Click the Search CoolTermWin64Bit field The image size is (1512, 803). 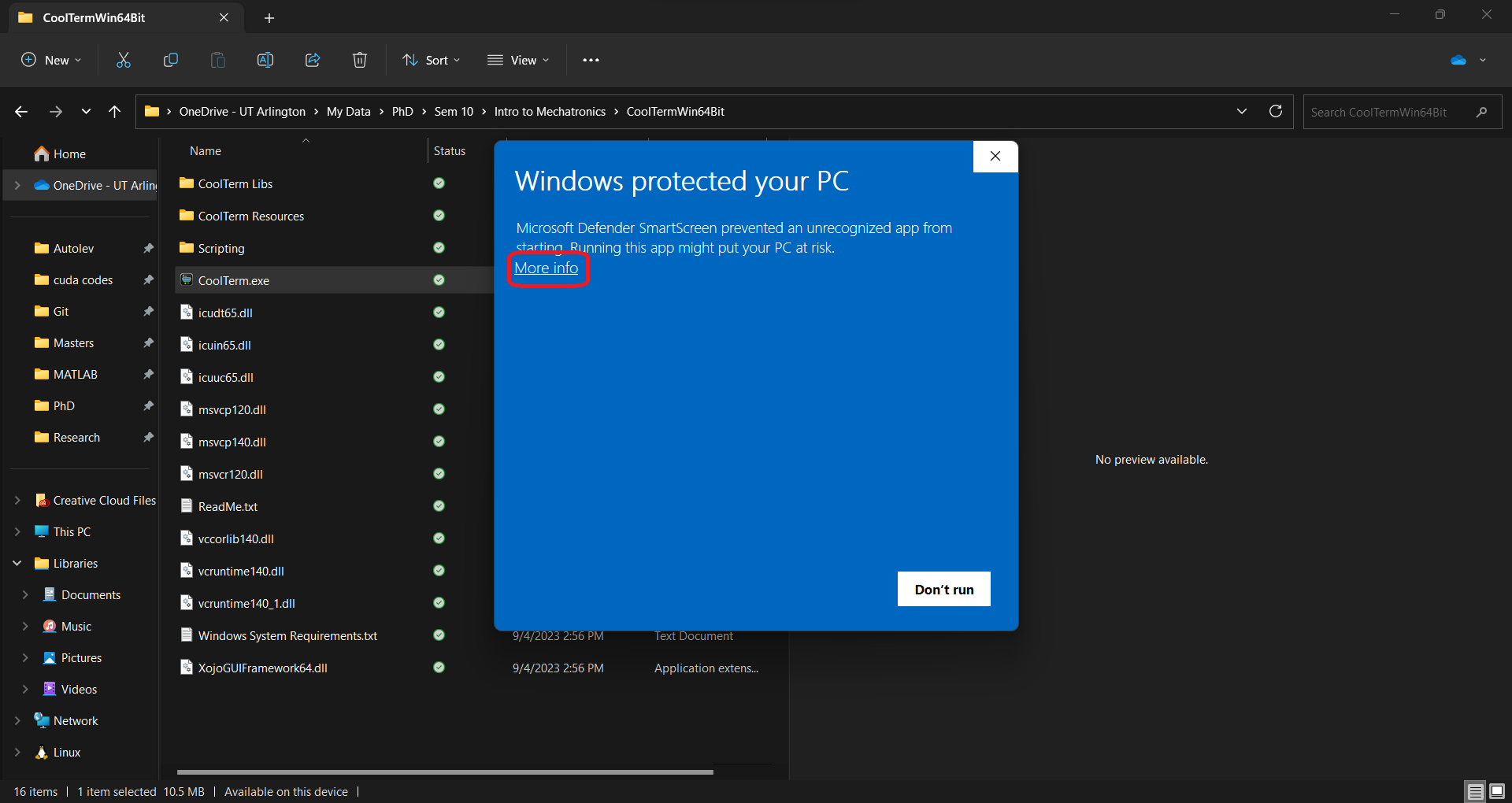[1390, 112]
